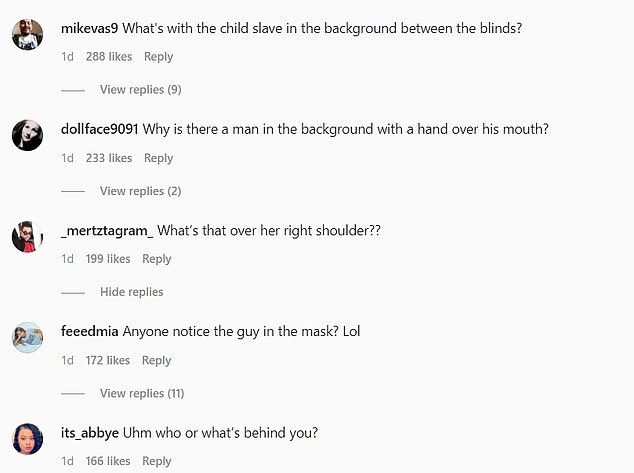
Task: View the 2 replies to dollface9091
Action: point(140,191)
